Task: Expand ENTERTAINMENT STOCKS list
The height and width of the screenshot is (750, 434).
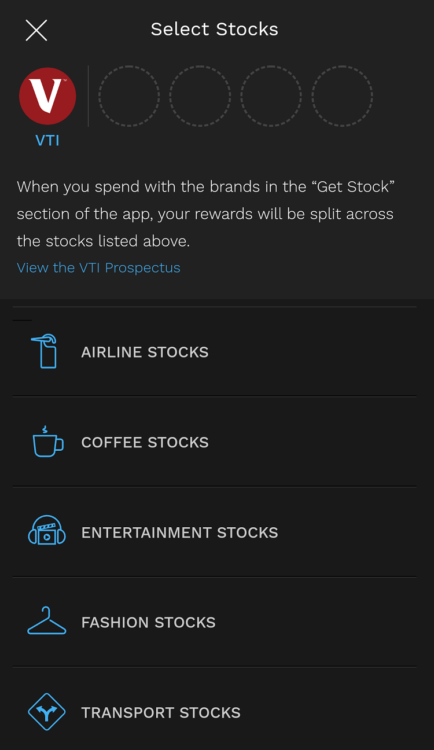Action: (x=214, y=532)
